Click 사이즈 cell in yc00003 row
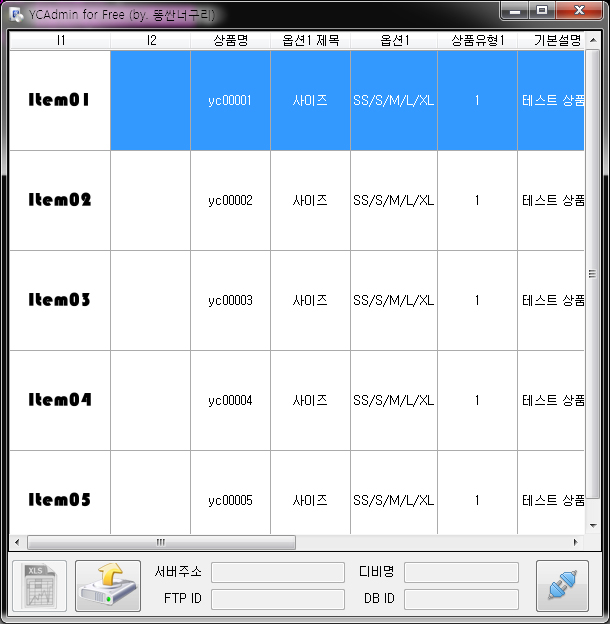Viewport: 610px width, 624px height. tap(310, 300)
